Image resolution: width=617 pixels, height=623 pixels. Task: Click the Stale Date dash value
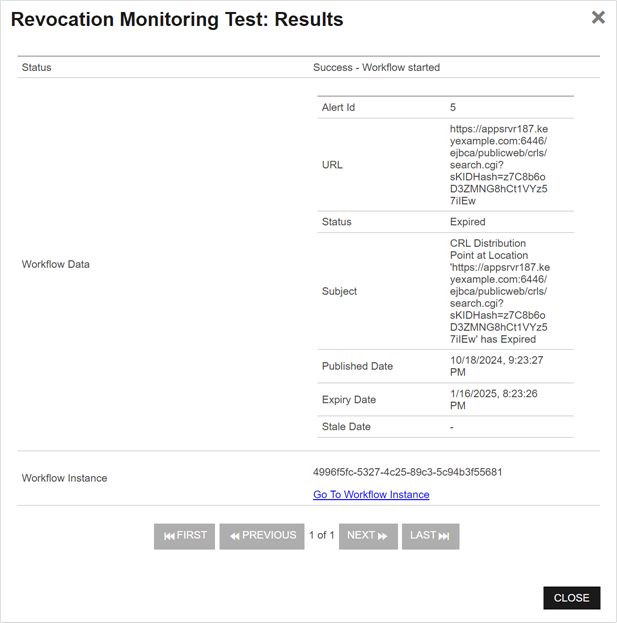point(452,427)
